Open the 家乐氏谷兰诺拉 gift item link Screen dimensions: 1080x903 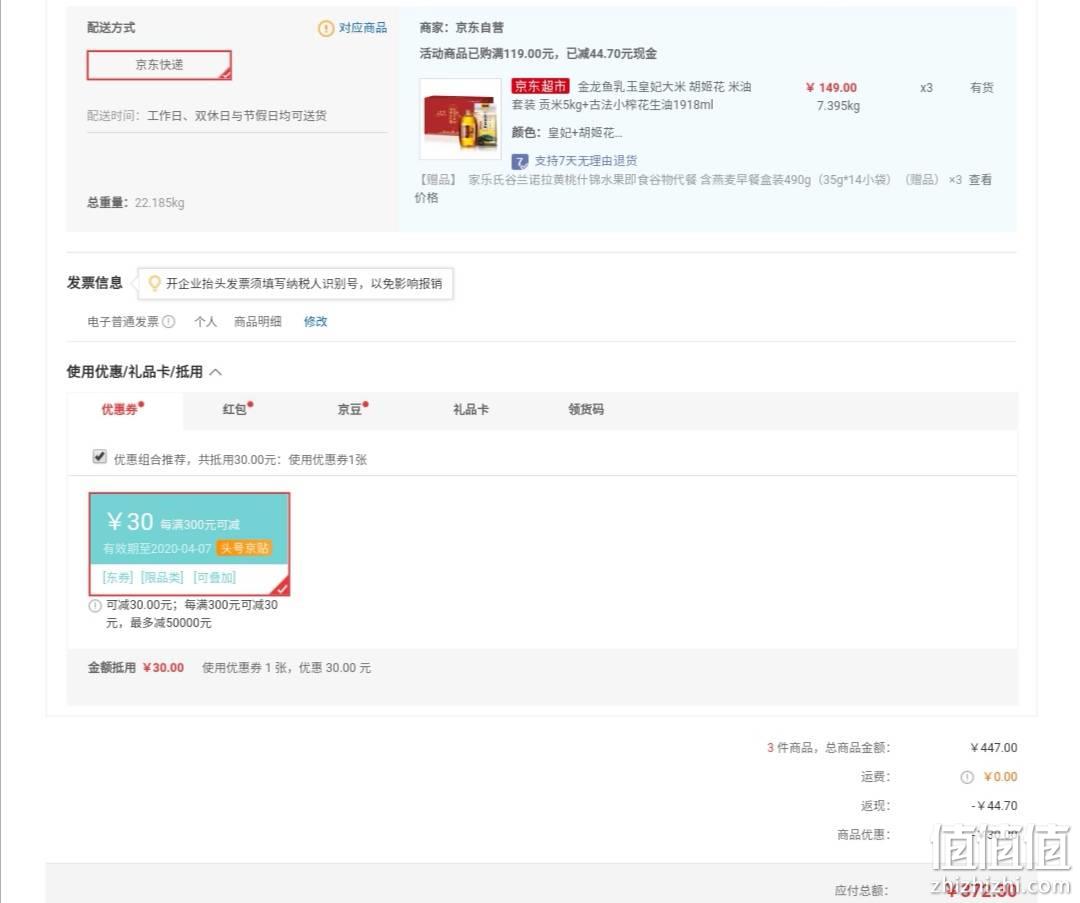coord(678,180)
